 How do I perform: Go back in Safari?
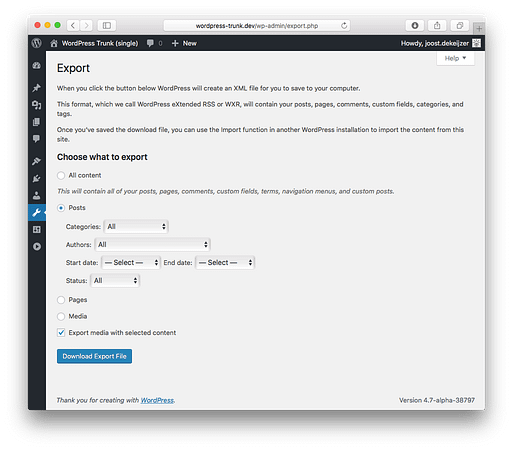pyautogui.click(x=73, y=25)
